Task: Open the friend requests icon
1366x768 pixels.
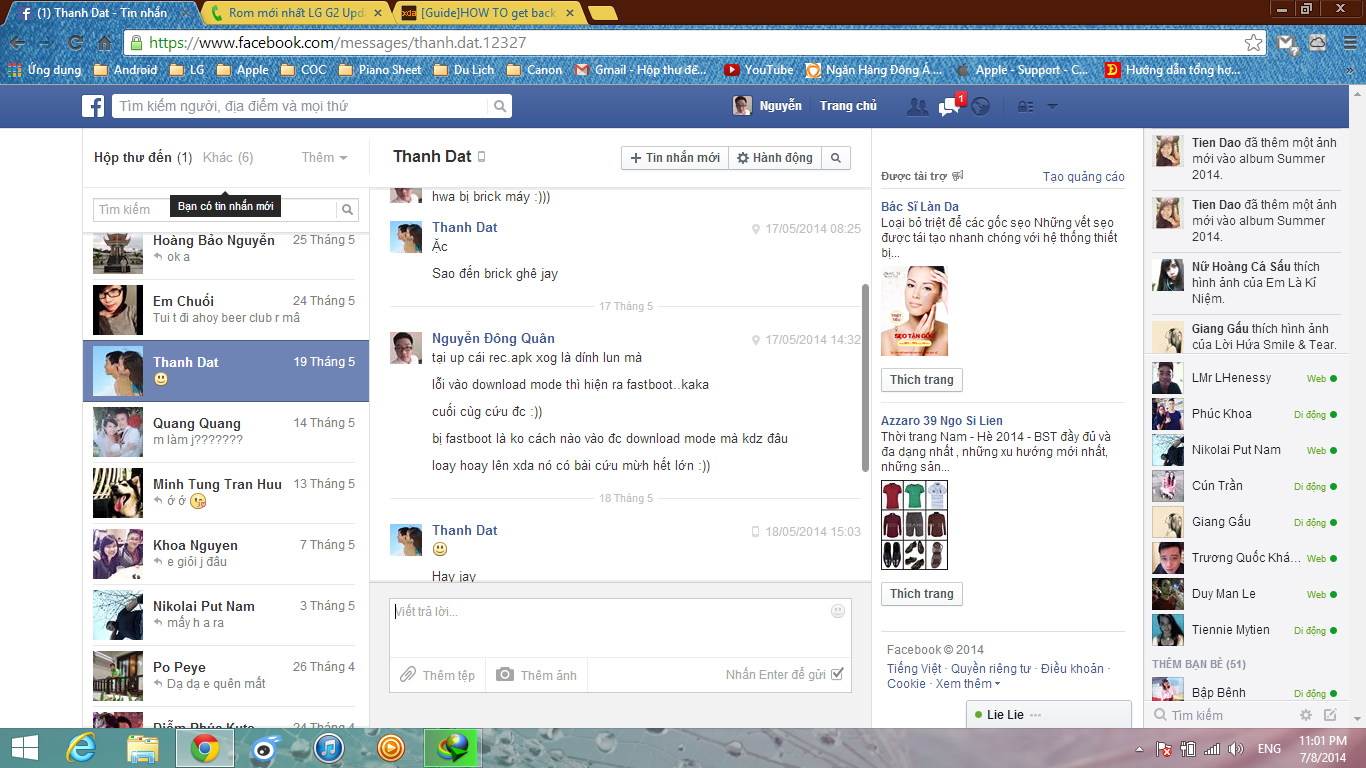Action: click(917, 107)
